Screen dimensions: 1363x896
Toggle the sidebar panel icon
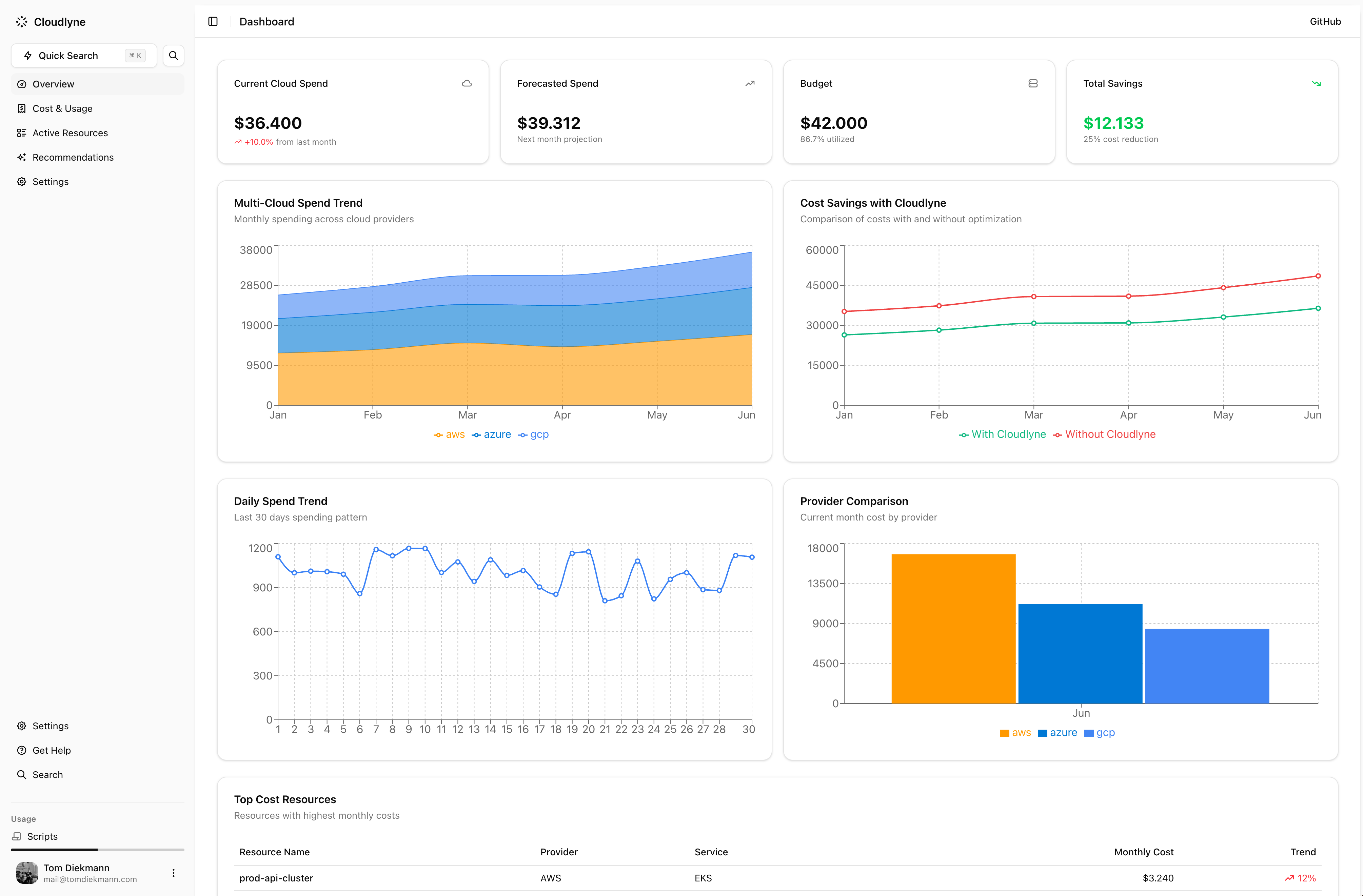(x=213, y=22)
